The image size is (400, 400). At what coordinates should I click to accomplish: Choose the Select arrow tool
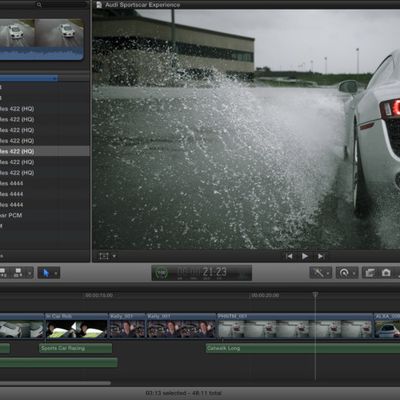(46, 273)
